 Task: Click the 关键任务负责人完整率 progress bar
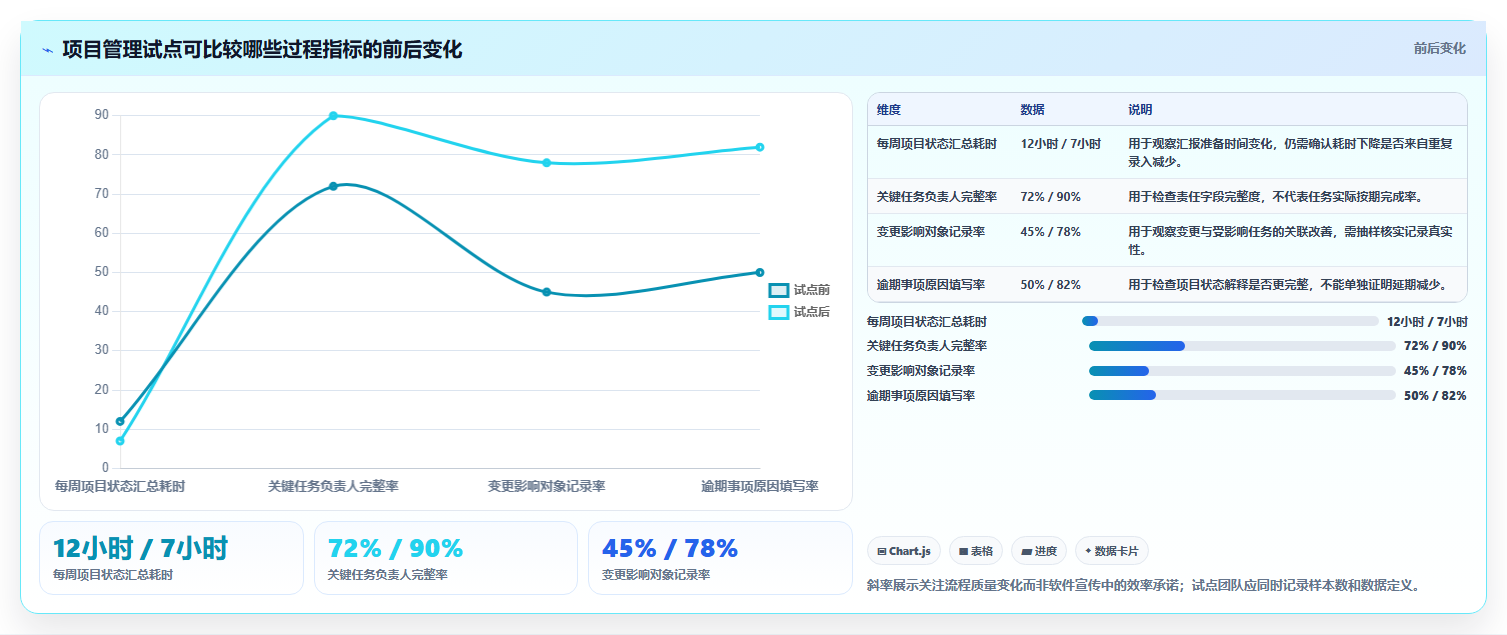tap(1242, 346)
